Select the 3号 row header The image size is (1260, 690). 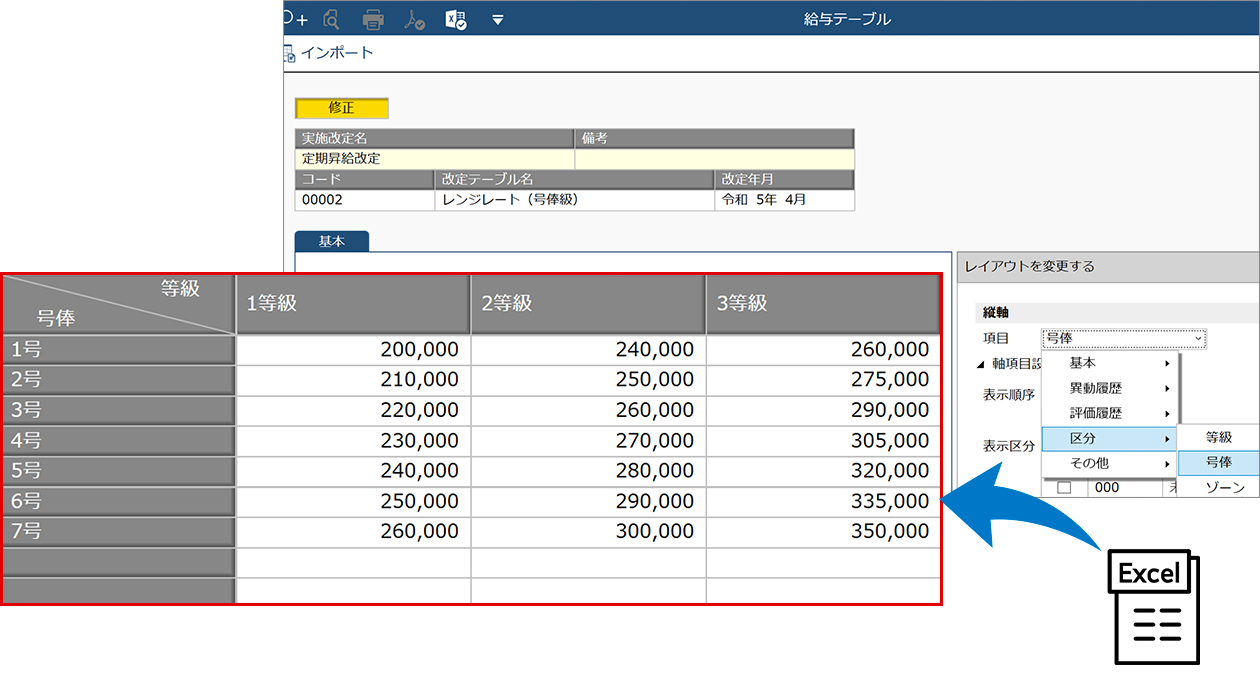(x=118, y=410)
